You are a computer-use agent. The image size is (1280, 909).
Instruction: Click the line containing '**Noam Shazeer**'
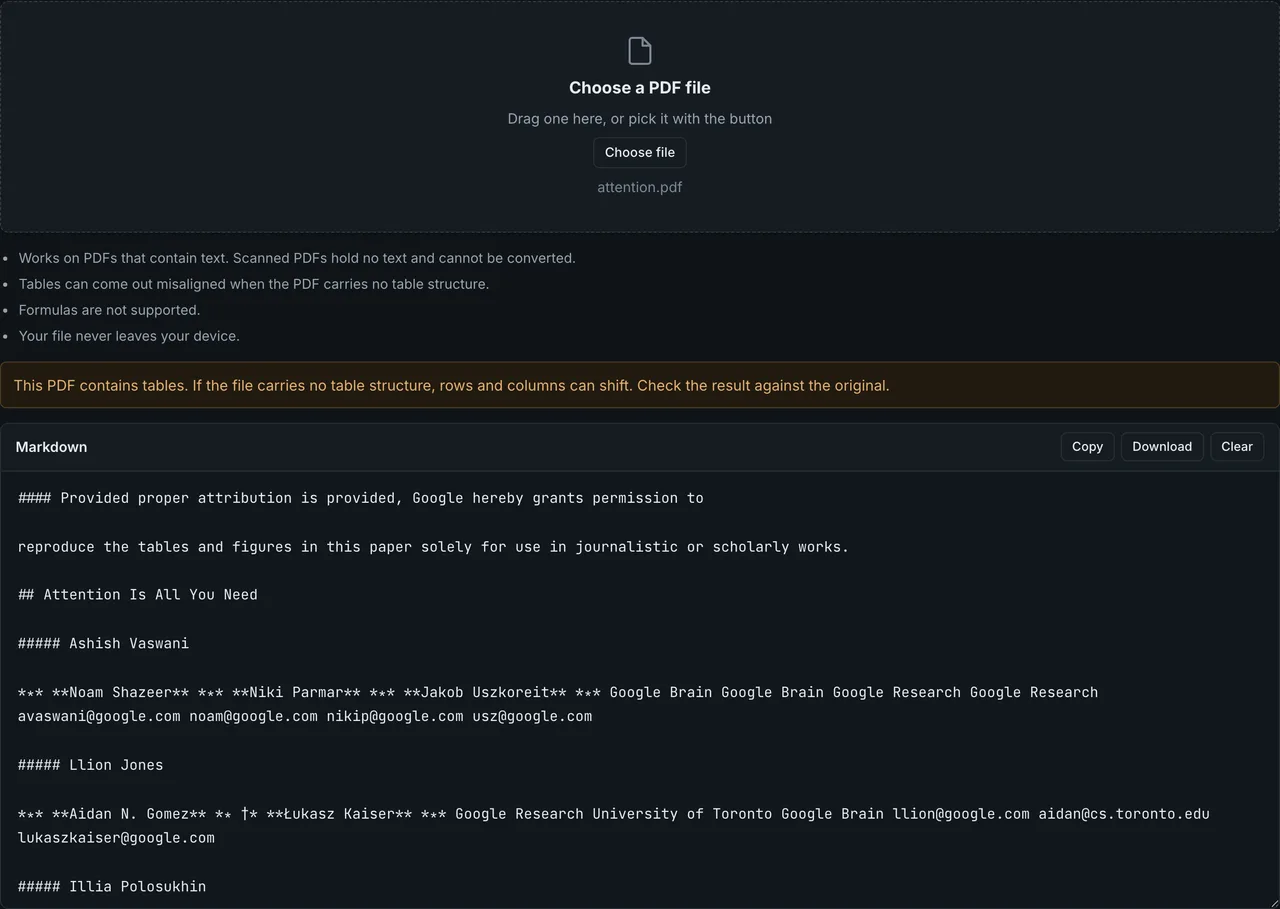pos(558,692)
